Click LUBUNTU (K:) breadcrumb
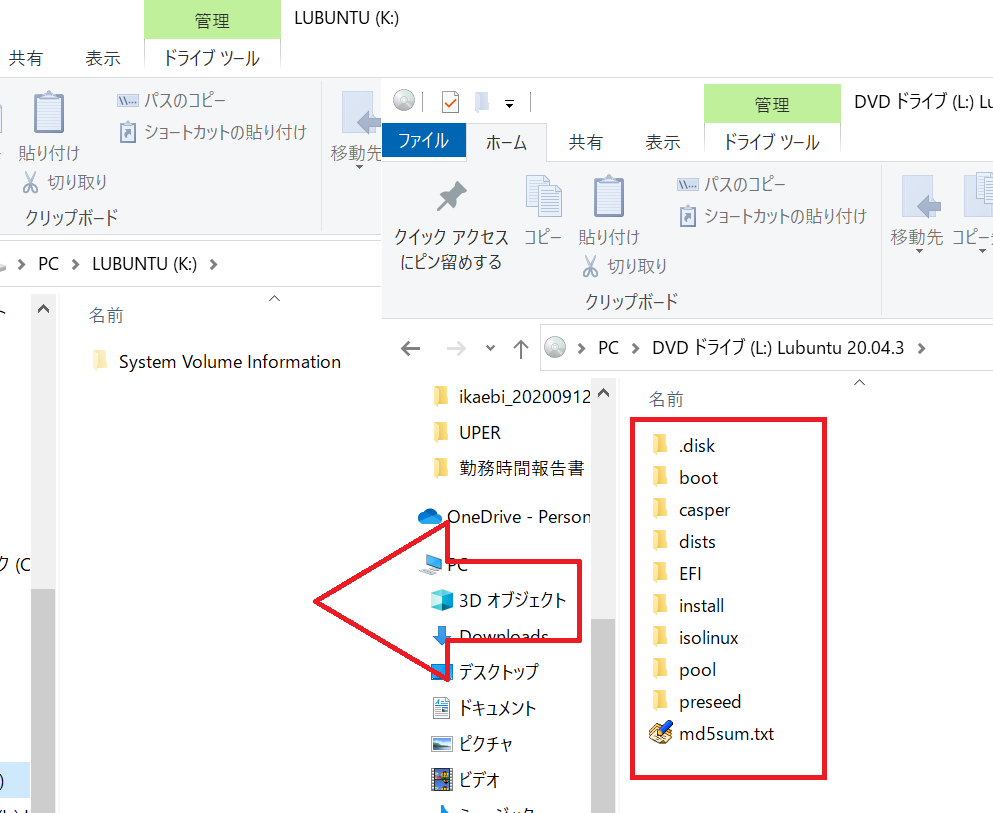Screen dimensions: 993x813 coord(144,264)
